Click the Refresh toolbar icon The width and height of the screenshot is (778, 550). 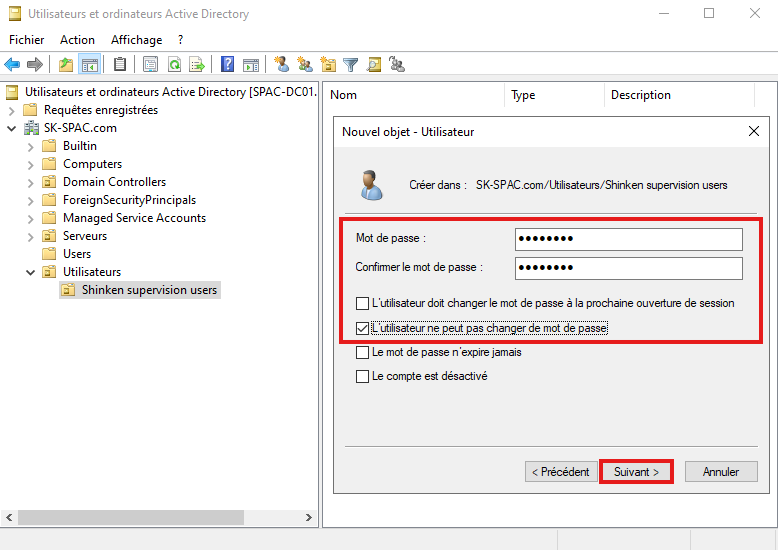pyautogui.click(x=174, y=65)
